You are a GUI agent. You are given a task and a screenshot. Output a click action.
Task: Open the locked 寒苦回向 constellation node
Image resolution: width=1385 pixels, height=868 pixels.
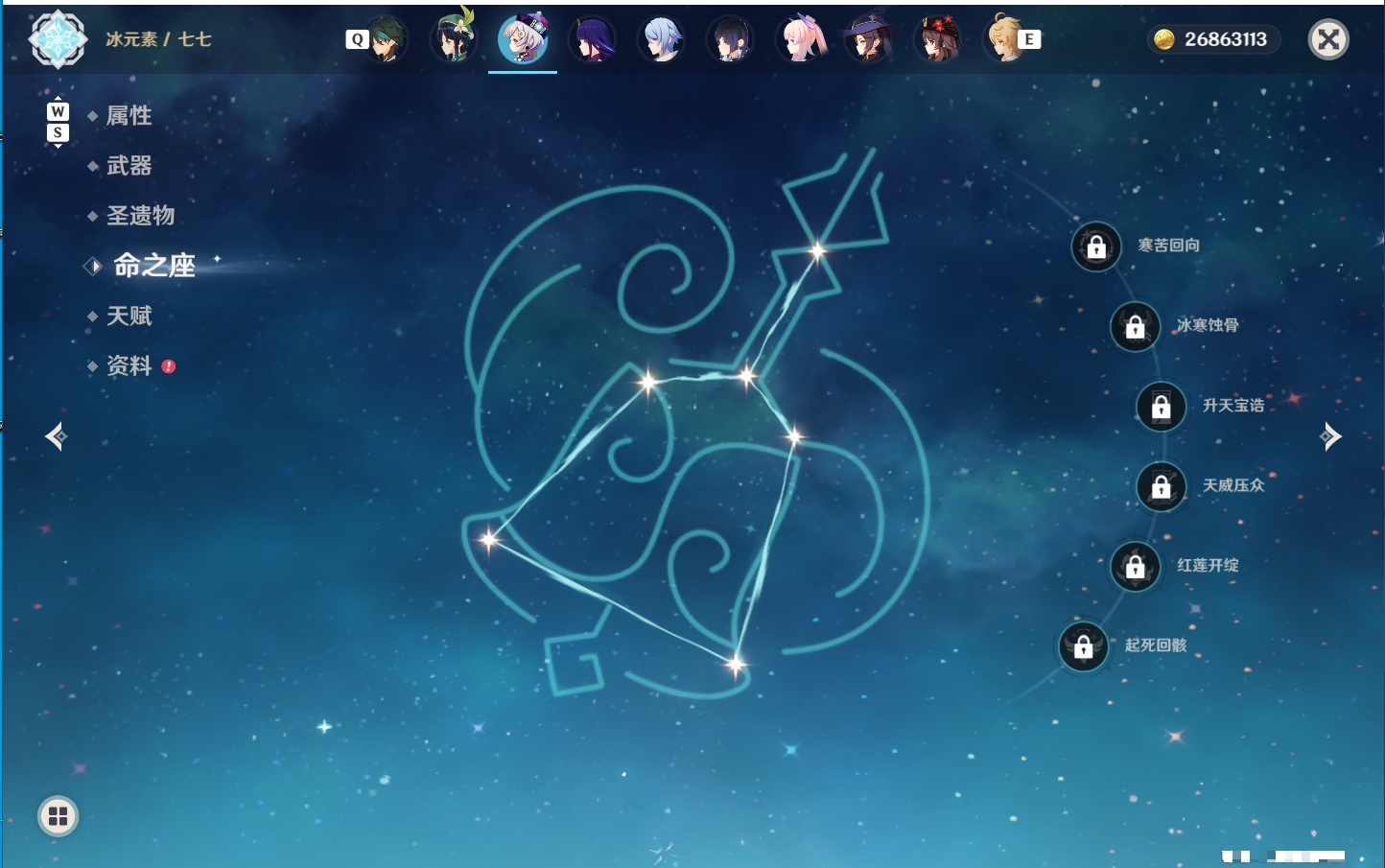point(1096,247)
